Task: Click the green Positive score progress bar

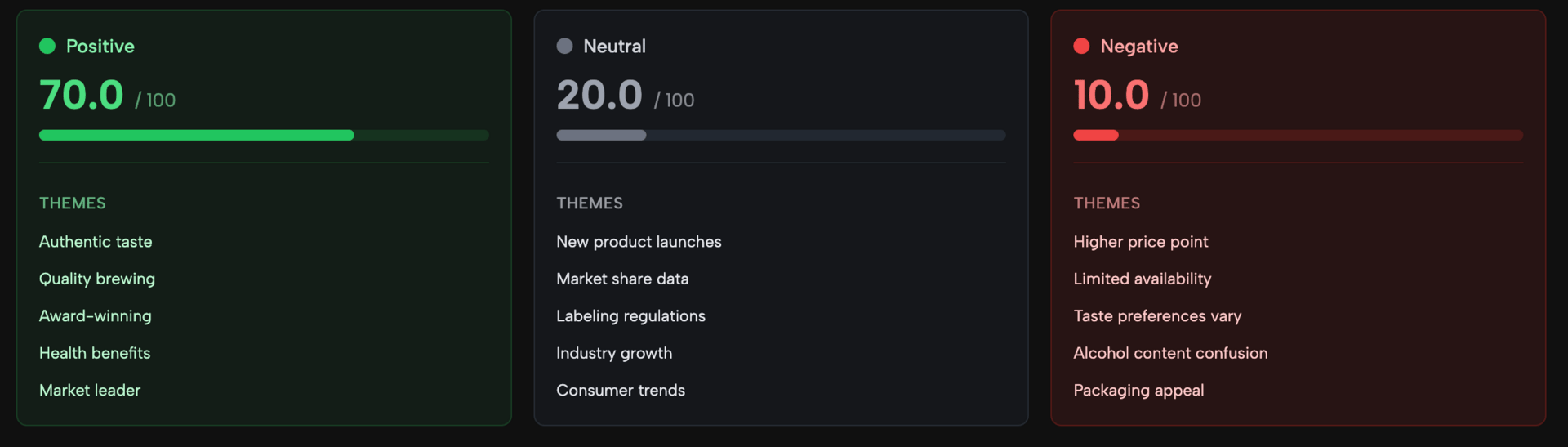Action: tap(264, 135)
